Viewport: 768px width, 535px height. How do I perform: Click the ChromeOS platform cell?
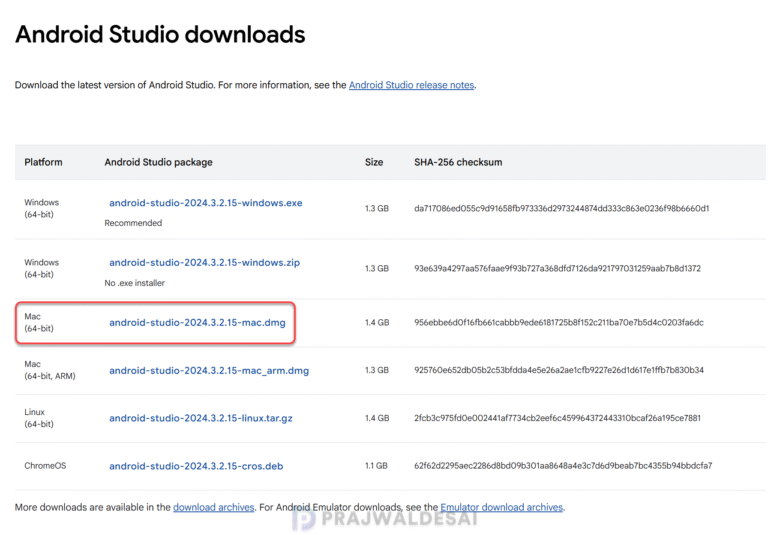[45, 466]
